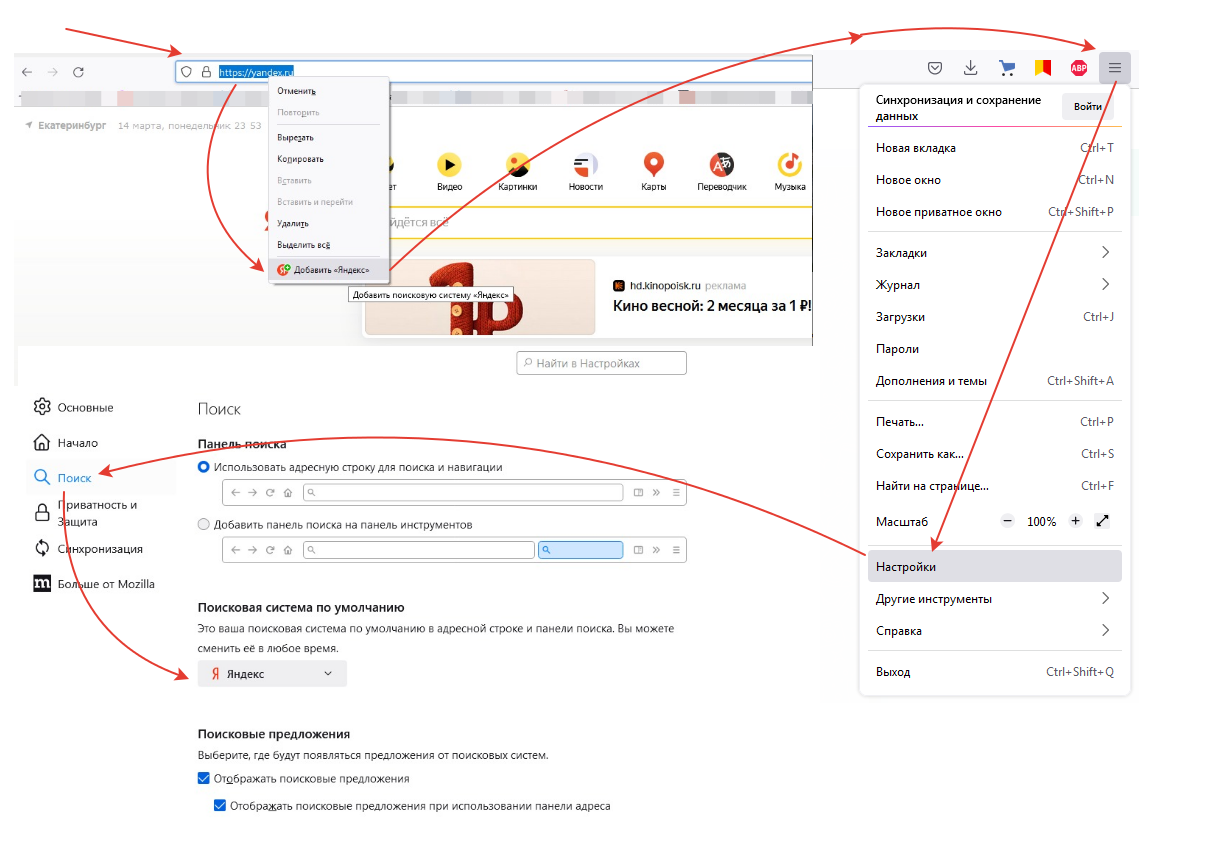
Task: Select Вырезать in context menu
Action: [x=328, y=137]
